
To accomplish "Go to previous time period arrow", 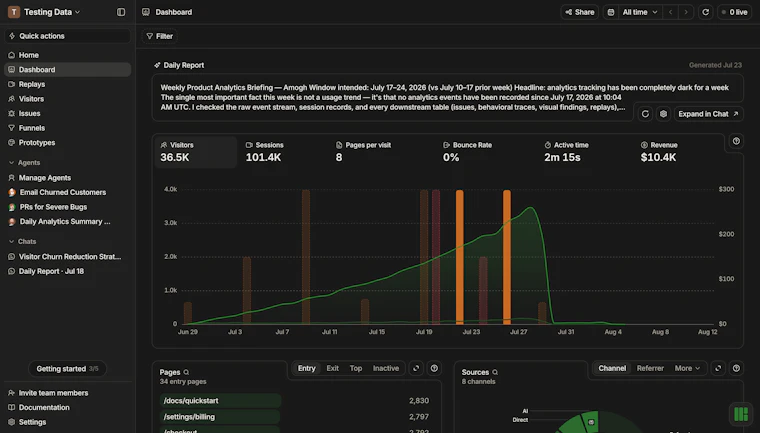I will pyautogui.click(x=671, y=12).
